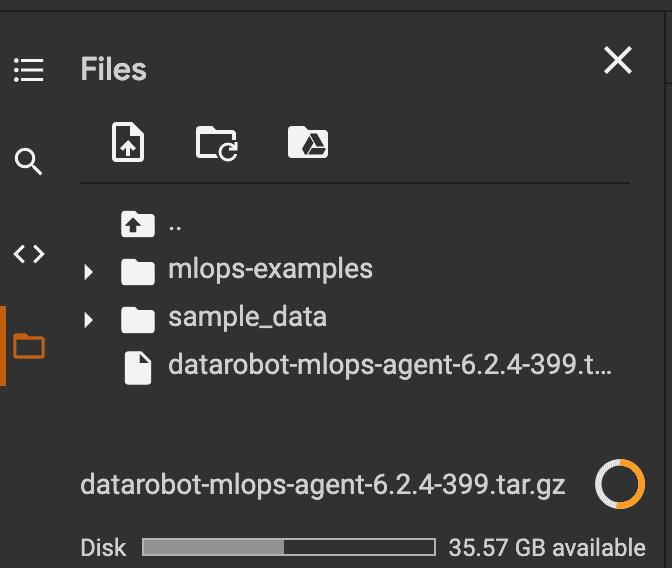Image resolution: width=672 pixels, height=568 pixels.
Task: Click the uploading datarobot-mlops-agent-6.2.4-399.tar.gz label
Action: (x=323, y=485)
